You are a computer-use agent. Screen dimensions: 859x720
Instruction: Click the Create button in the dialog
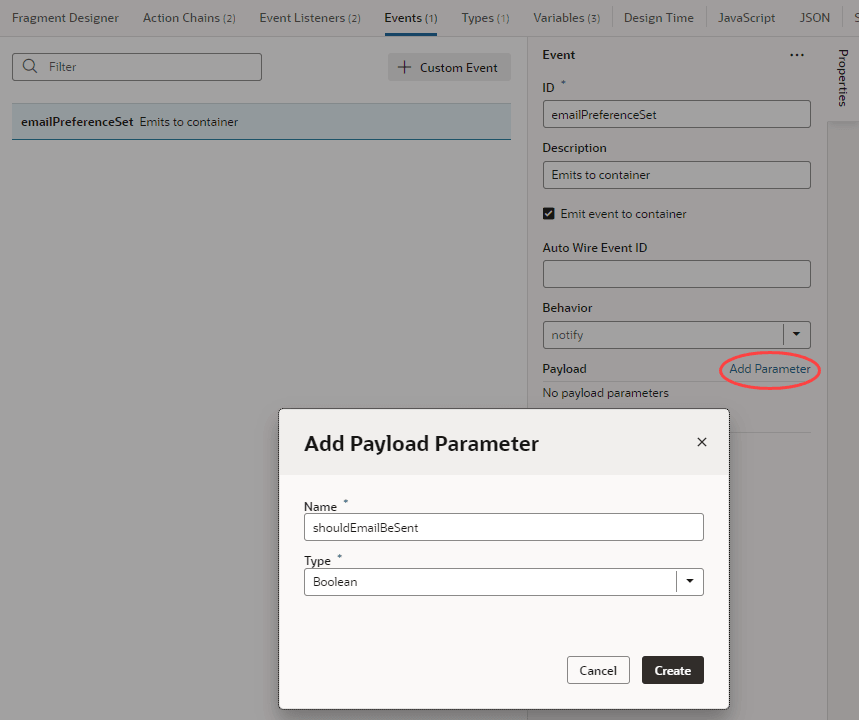672,670
